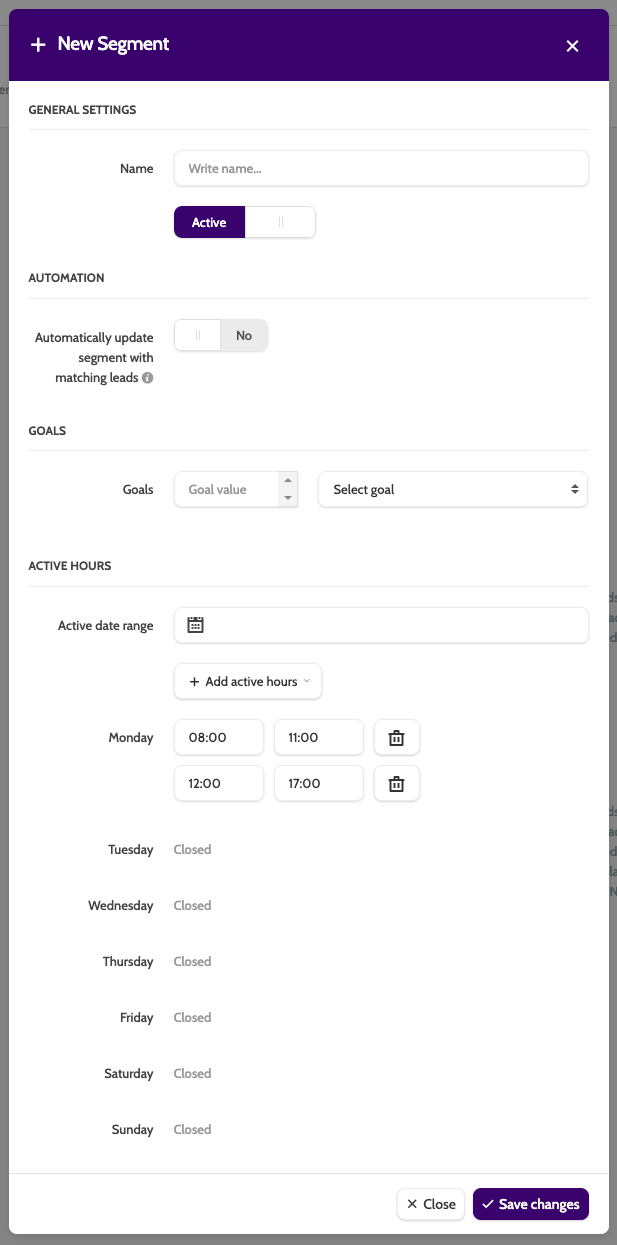
Task: Click the Save changes button
Action: (530, 1204)
